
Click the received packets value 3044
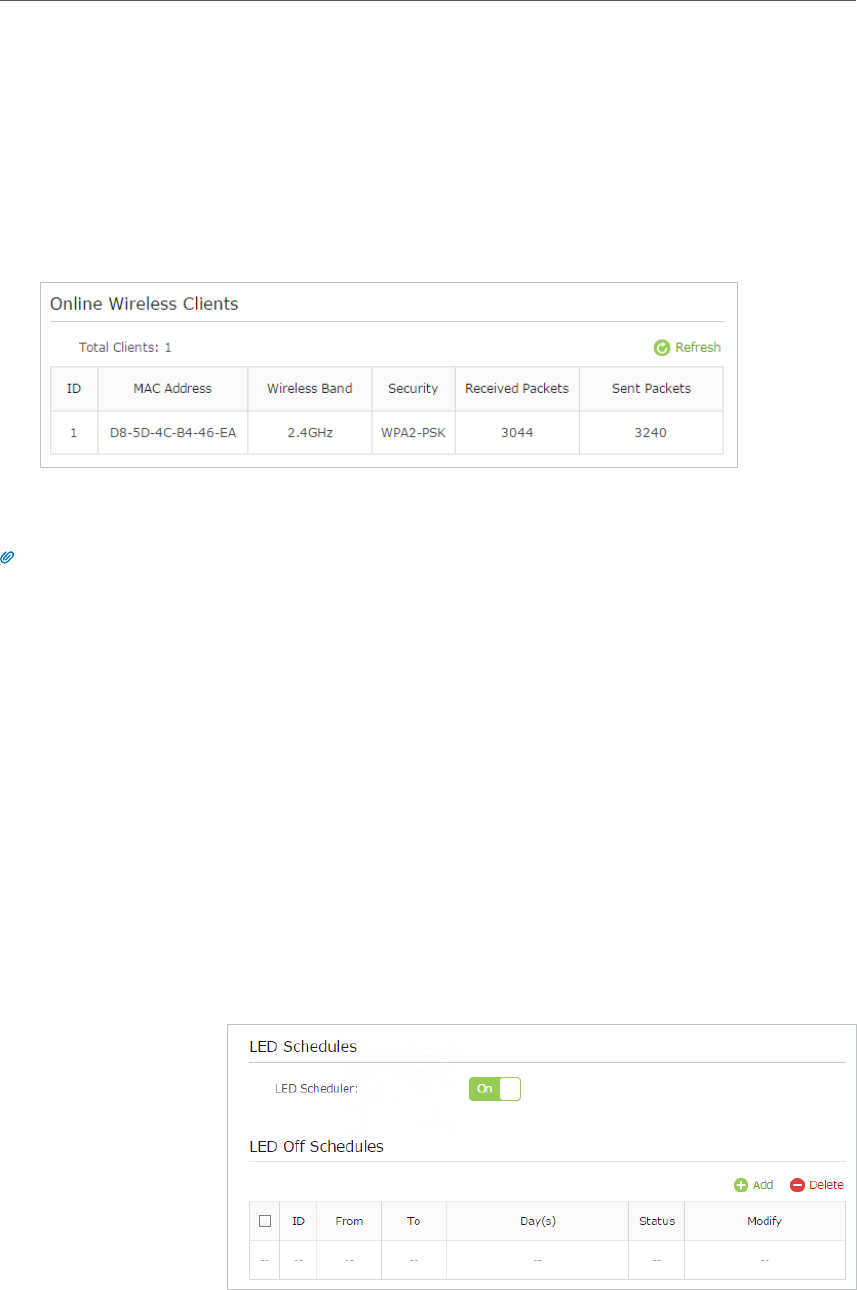pyautogui.click(x=517, y=433)
